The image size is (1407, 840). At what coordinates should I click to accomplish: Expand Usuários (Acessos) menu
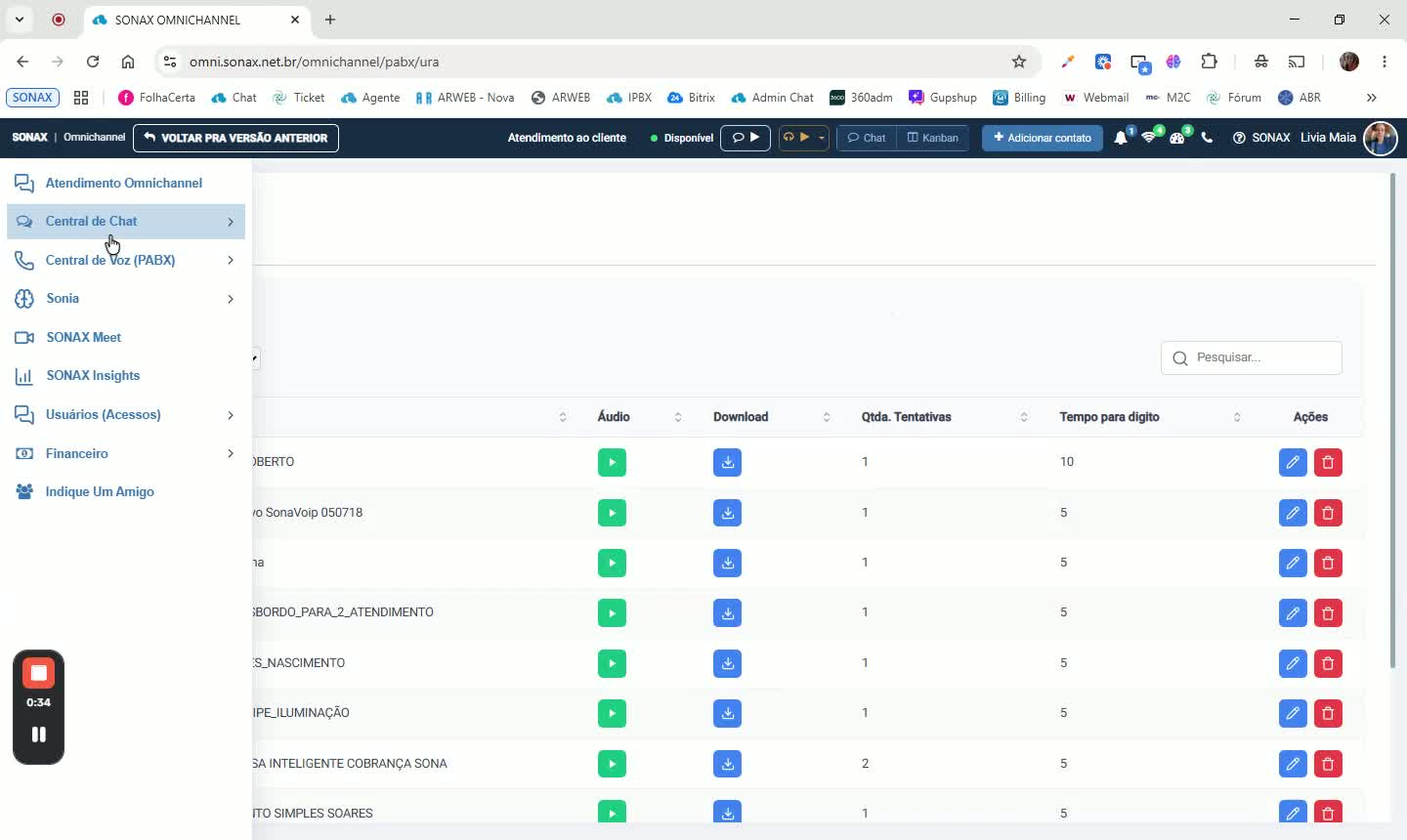click(126, 415)
